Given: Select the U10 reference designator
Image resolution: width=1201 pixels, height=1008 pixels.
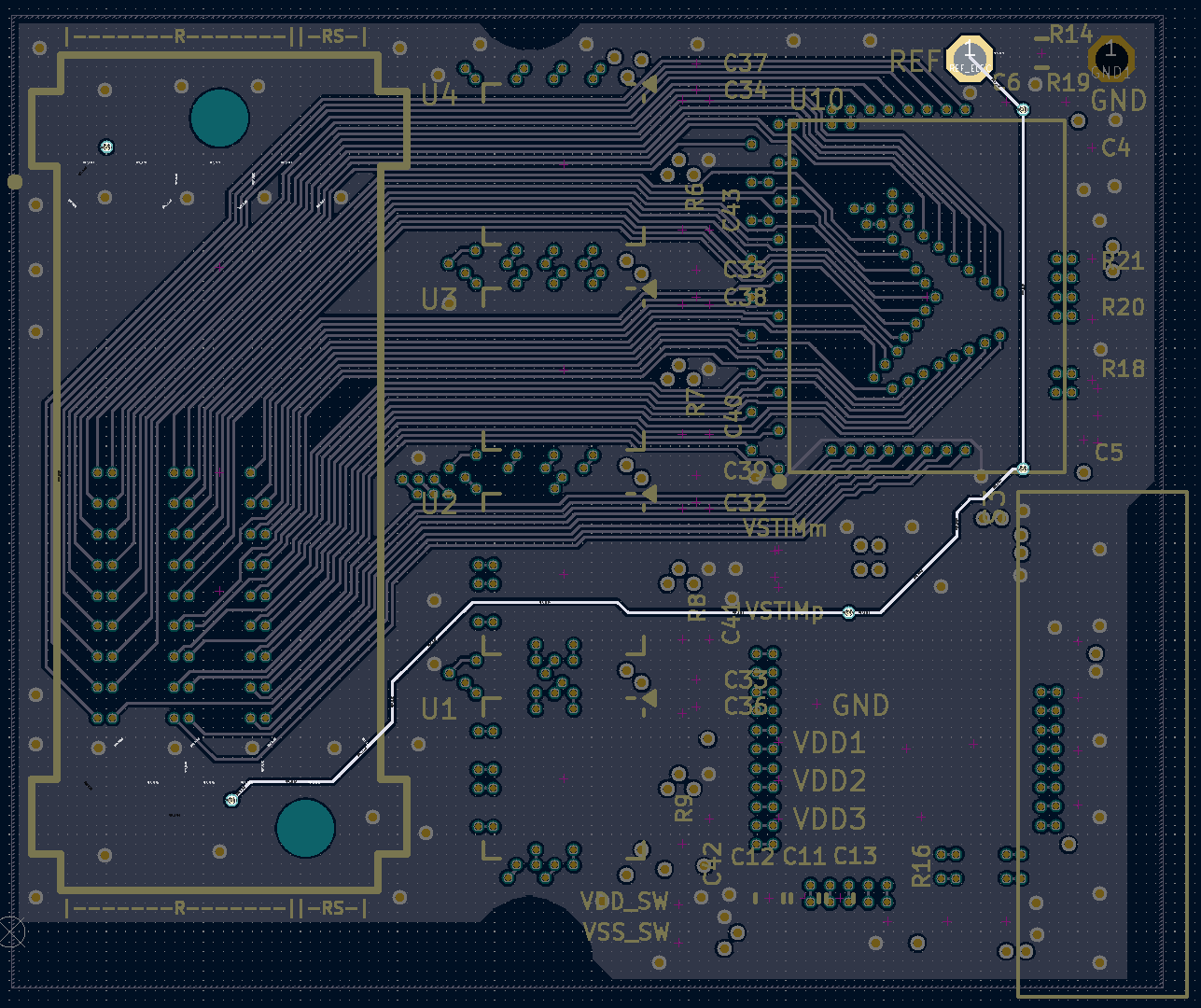Looking at the screenshot, I should [817, 100].
